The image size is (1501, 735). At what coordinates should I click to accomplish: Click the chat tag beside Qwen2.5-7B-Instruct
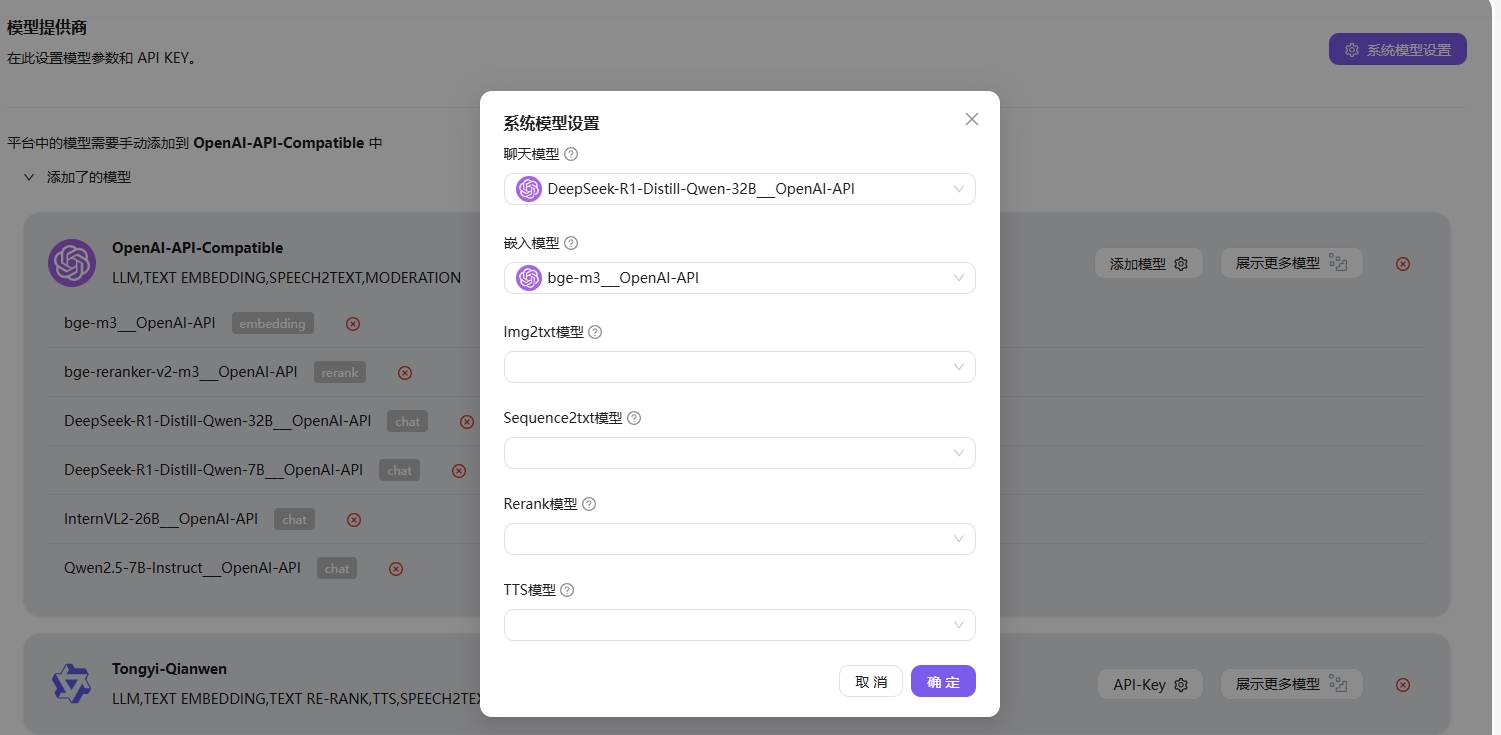[337, 568]
